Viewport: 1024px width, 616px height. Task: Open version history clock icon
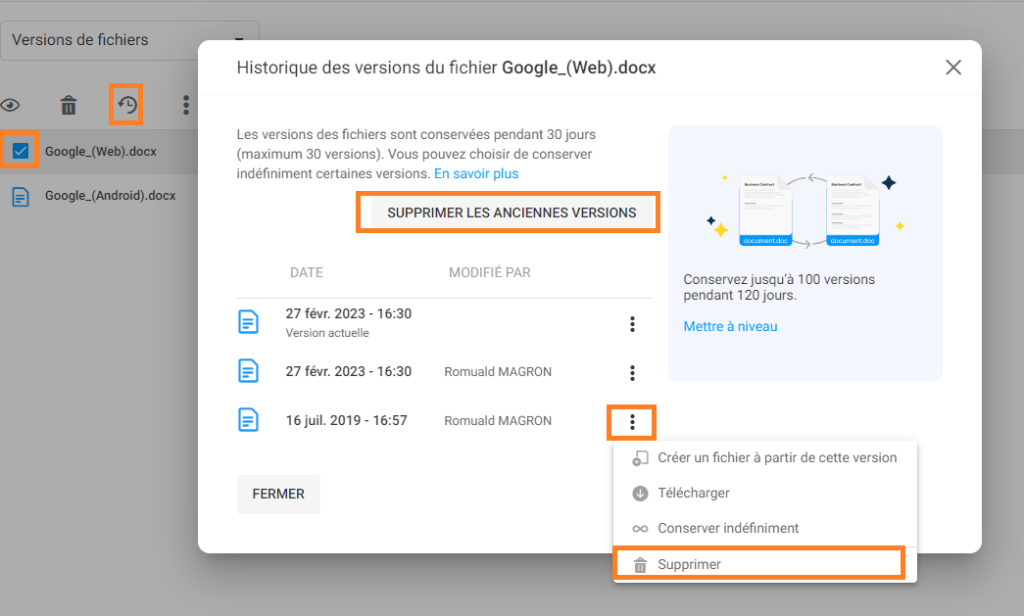pyautogui.click(x=127, y=105)
